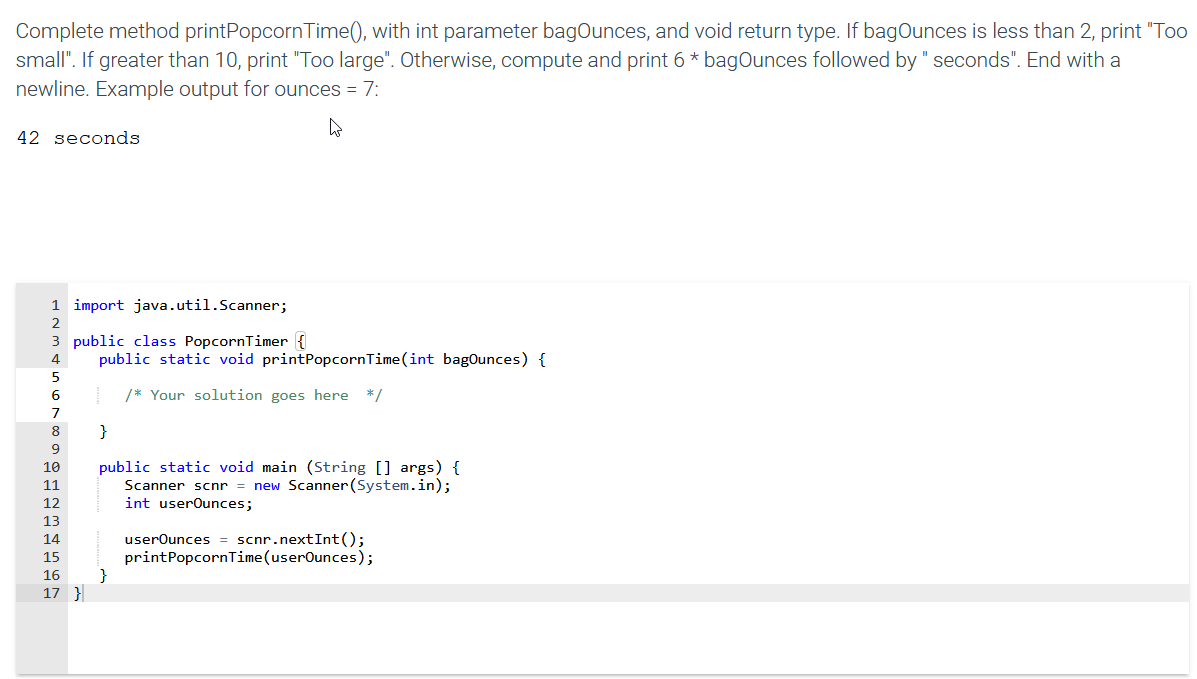Select line number 9 in the gutter
Viewport: 1197px width, 679px height.
point(54,448)
